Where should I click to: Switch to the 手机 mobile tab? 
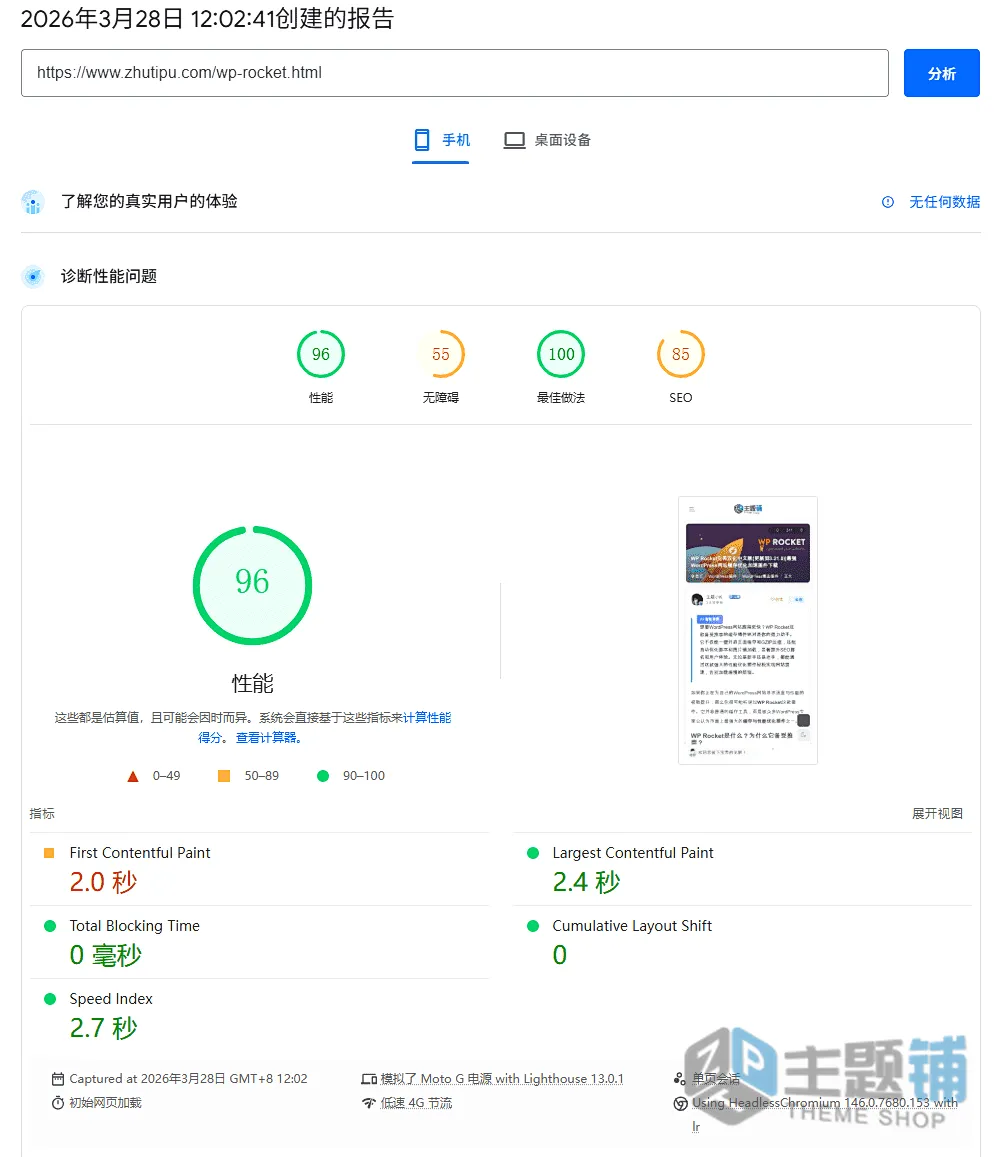[x=441, y=140]
